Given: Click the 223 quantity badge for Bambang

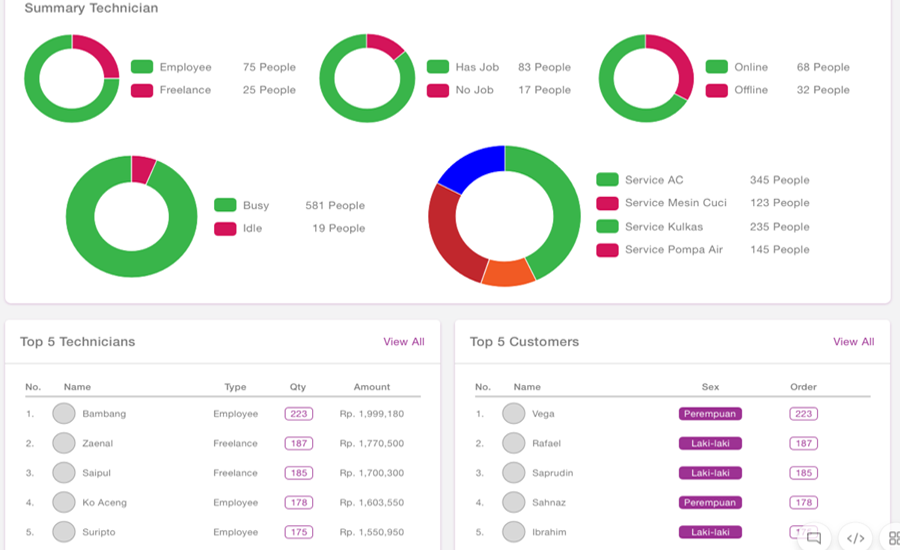Looking at the screenshot, I should click(299, 413).
